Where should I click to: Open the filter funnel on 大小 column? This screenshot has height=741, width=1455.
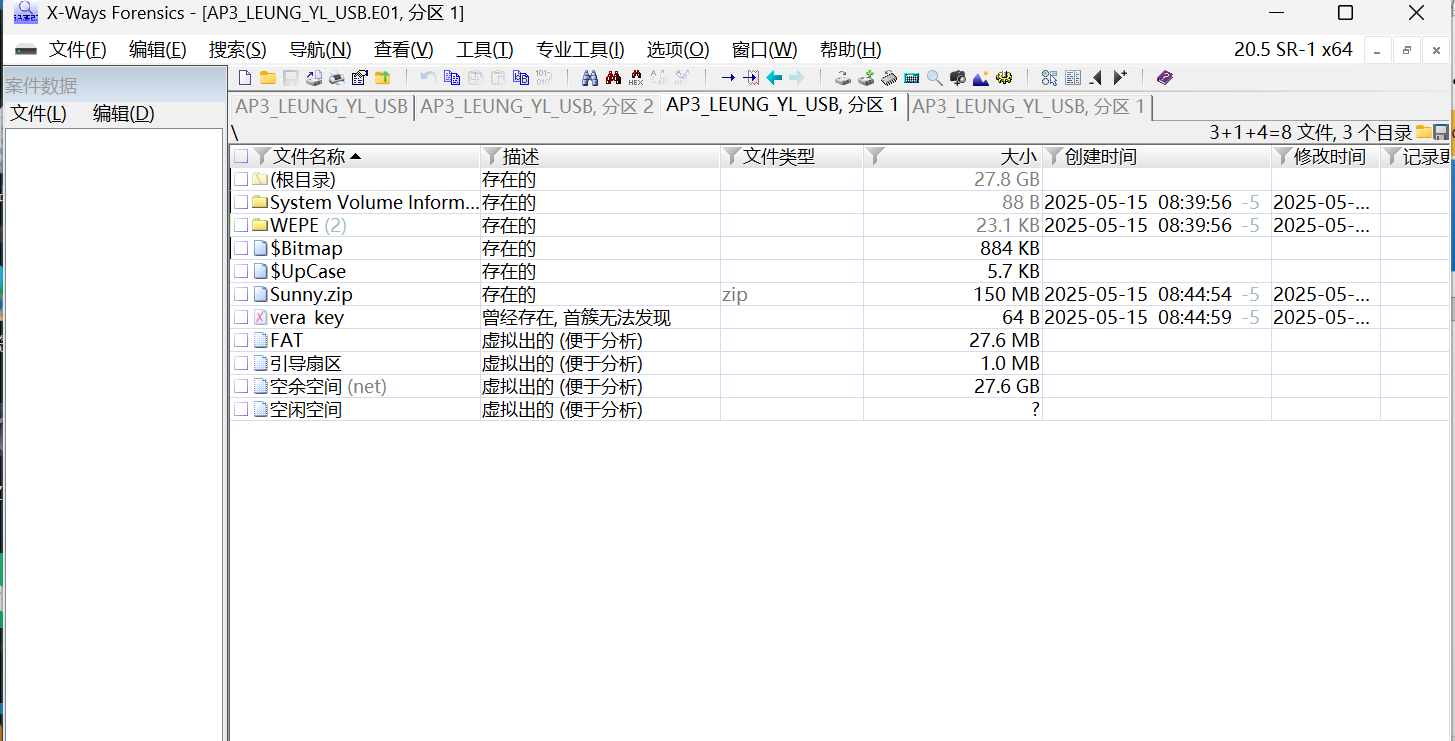coord(875,156)
